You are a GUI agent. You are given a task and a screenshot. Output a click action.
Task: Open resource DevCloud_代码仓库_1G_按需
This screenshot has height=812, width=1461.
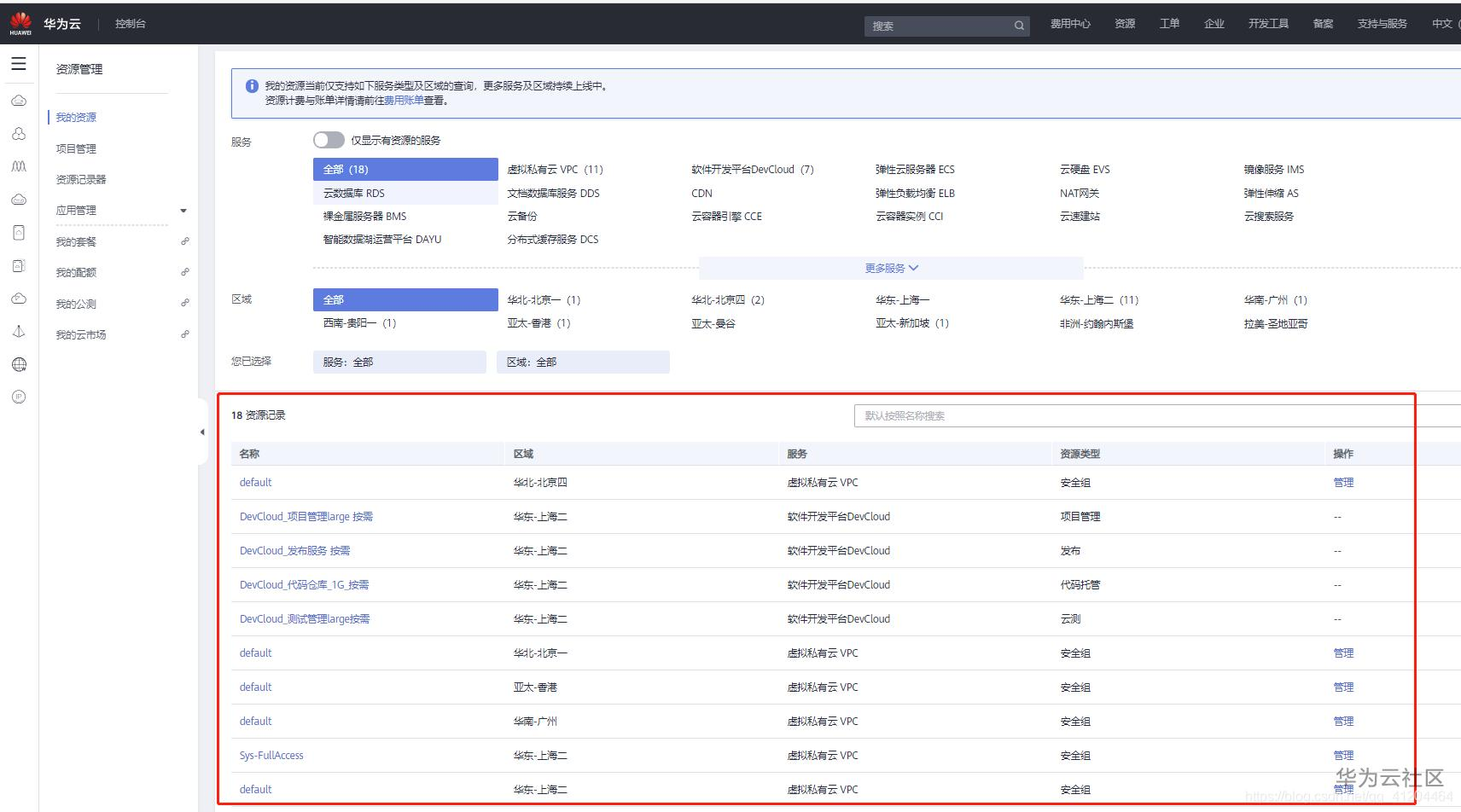coord(305,585)
